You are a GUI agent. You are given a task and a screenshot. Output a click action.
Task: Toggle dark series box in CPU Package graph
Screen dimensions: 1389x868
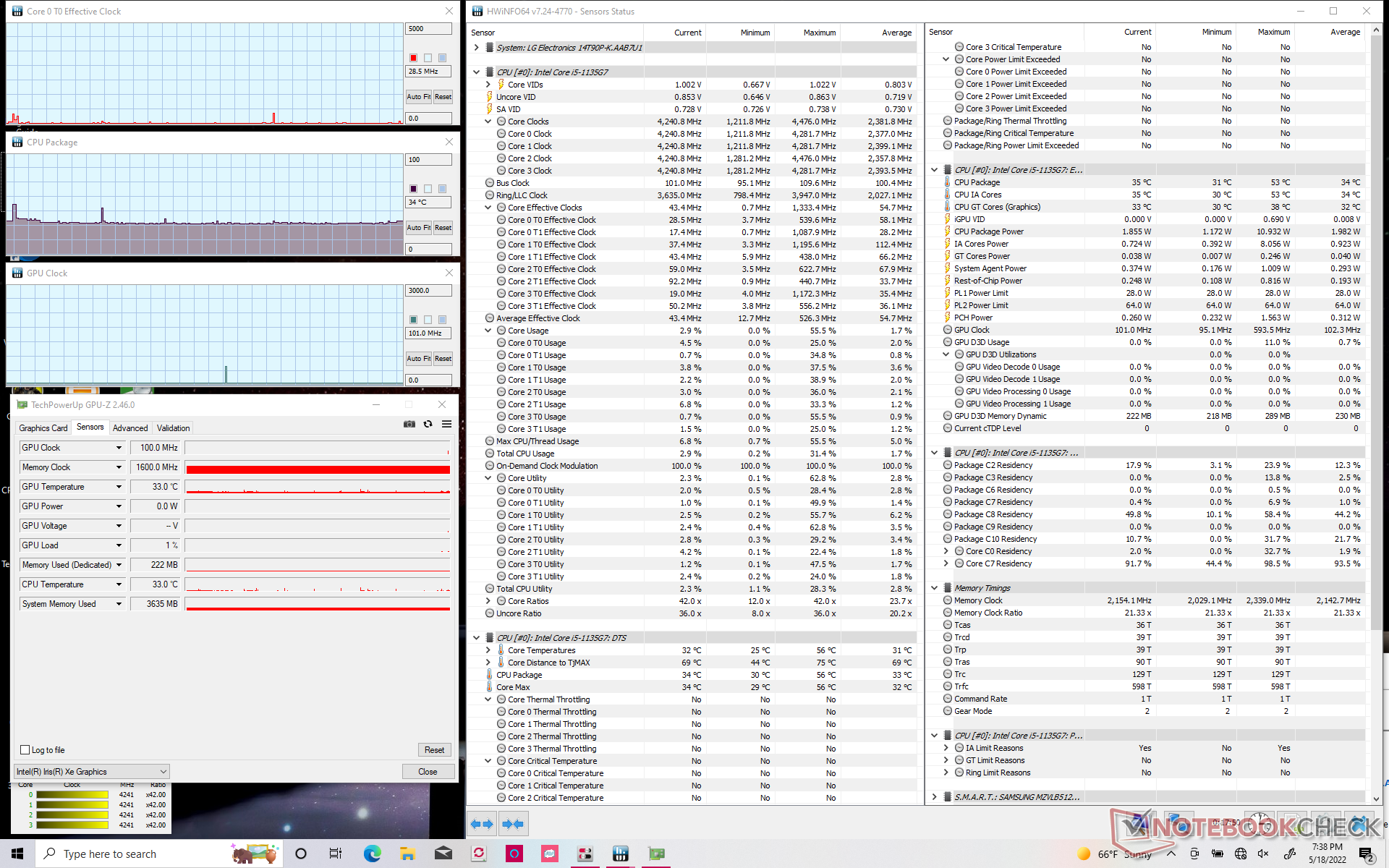[413, 189]
